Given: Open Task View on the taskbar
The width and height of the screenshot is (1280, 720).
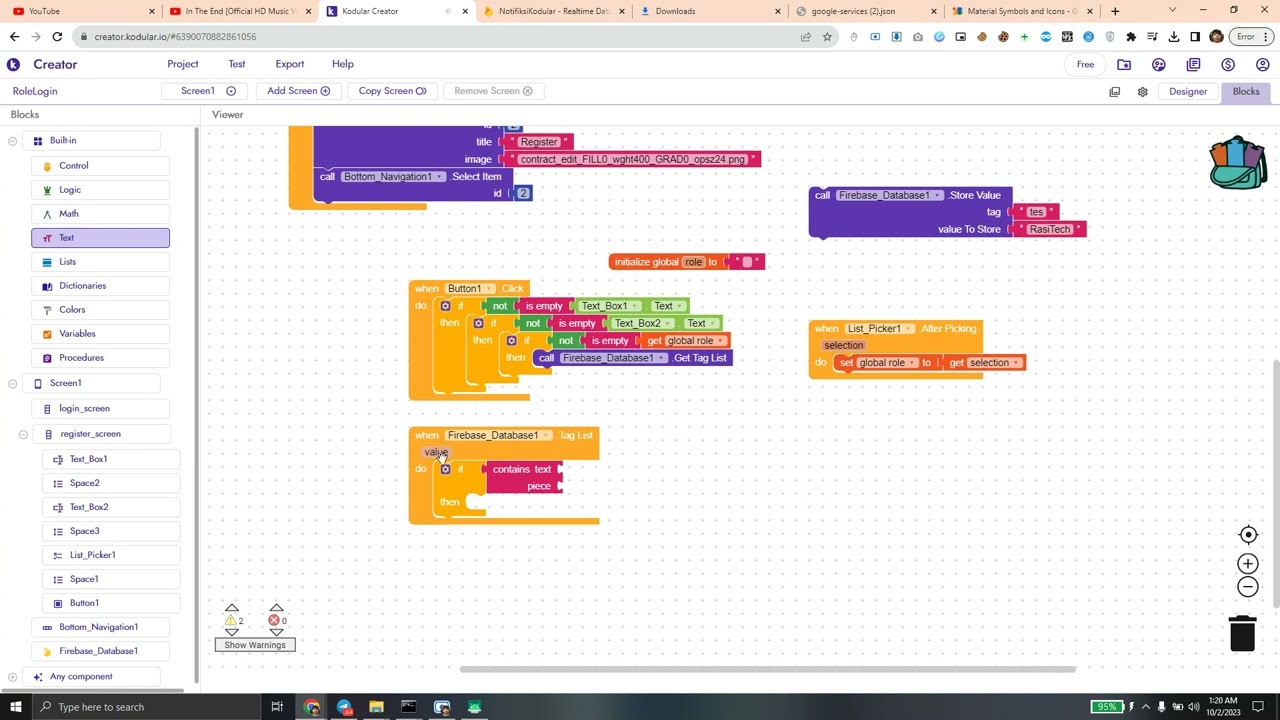Looking at the screenshot, I should 277,707.
